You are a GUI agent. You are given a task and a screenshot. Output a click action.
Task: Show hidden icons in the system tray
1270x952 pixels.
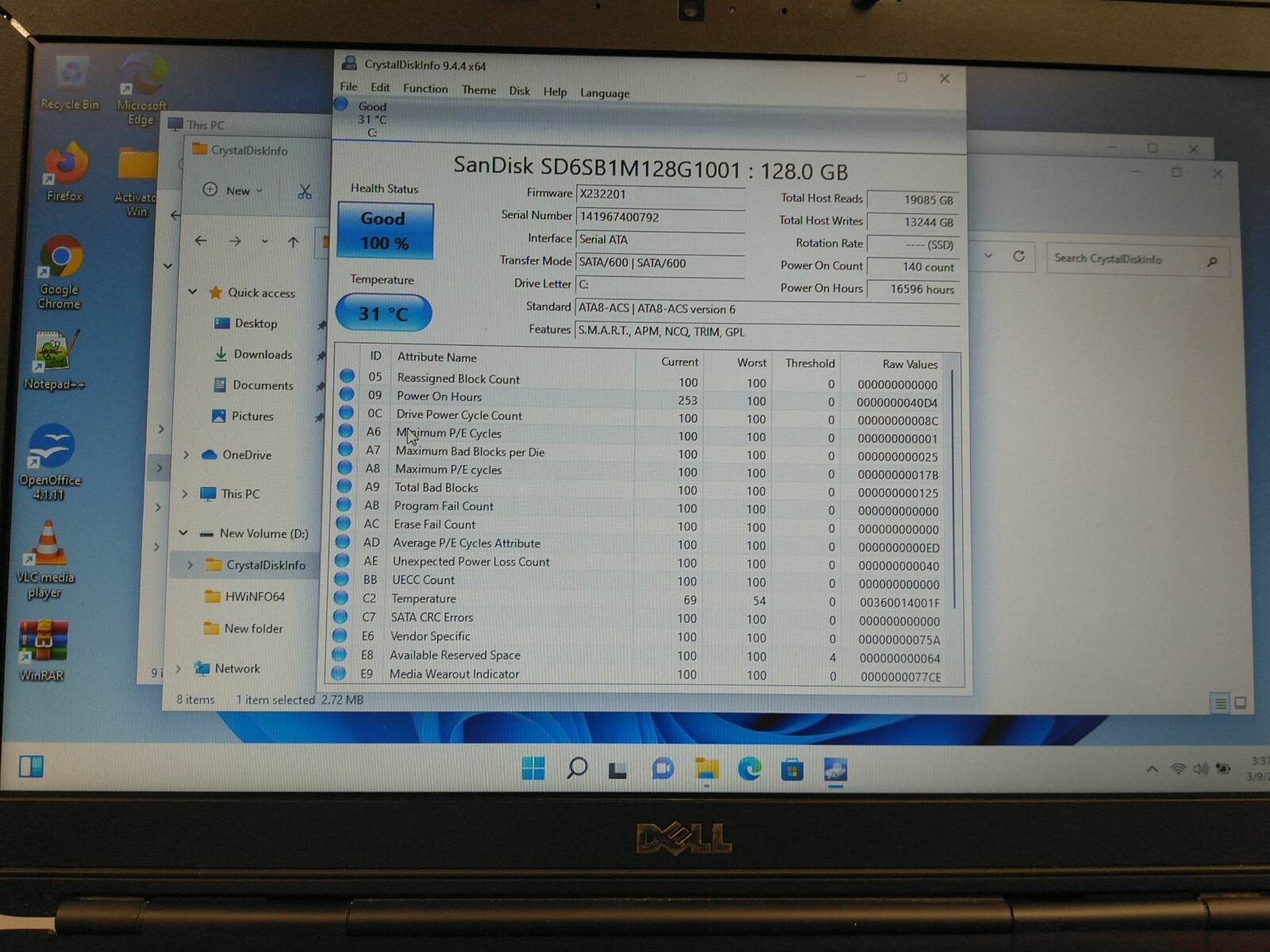[x=1152, y=768]
